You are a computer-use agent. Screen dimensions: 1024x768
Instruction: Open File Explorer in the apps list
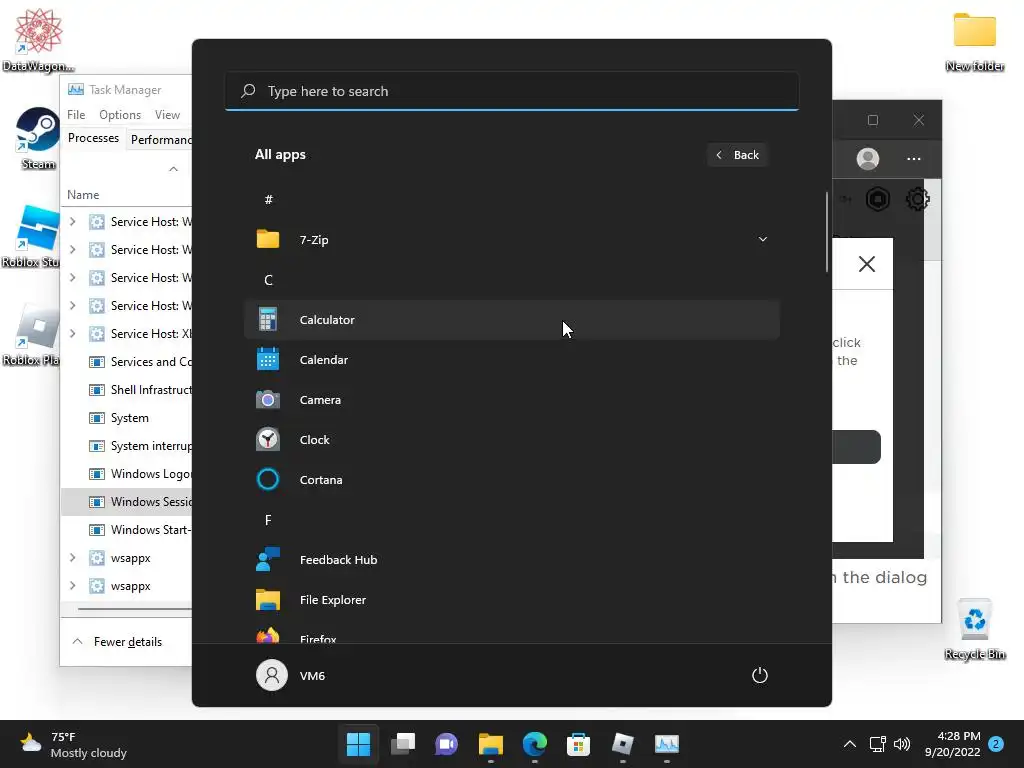point(511,600)
